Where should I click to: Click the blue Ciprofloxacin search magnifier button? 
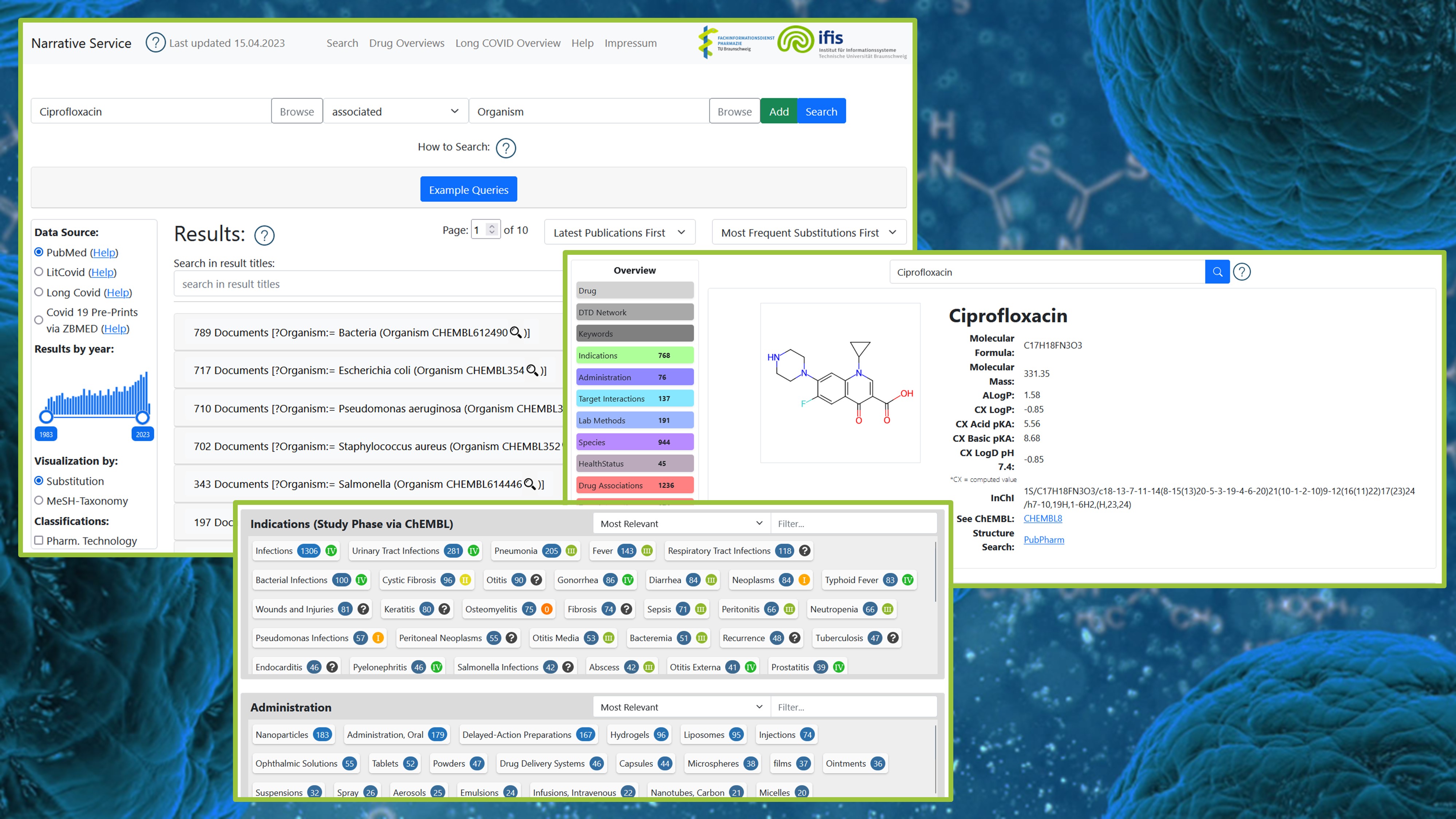(1217, 272)
